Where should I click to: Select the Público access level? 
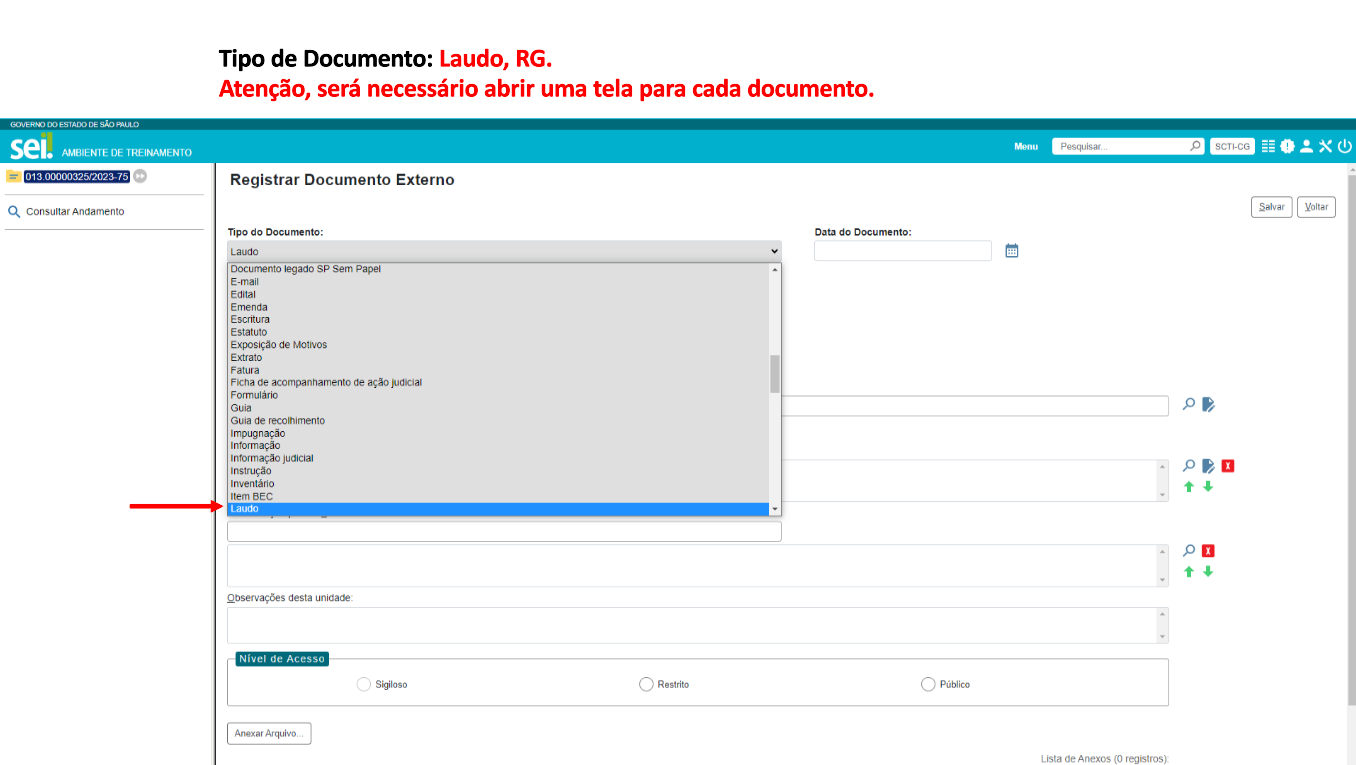pos(928,684)
